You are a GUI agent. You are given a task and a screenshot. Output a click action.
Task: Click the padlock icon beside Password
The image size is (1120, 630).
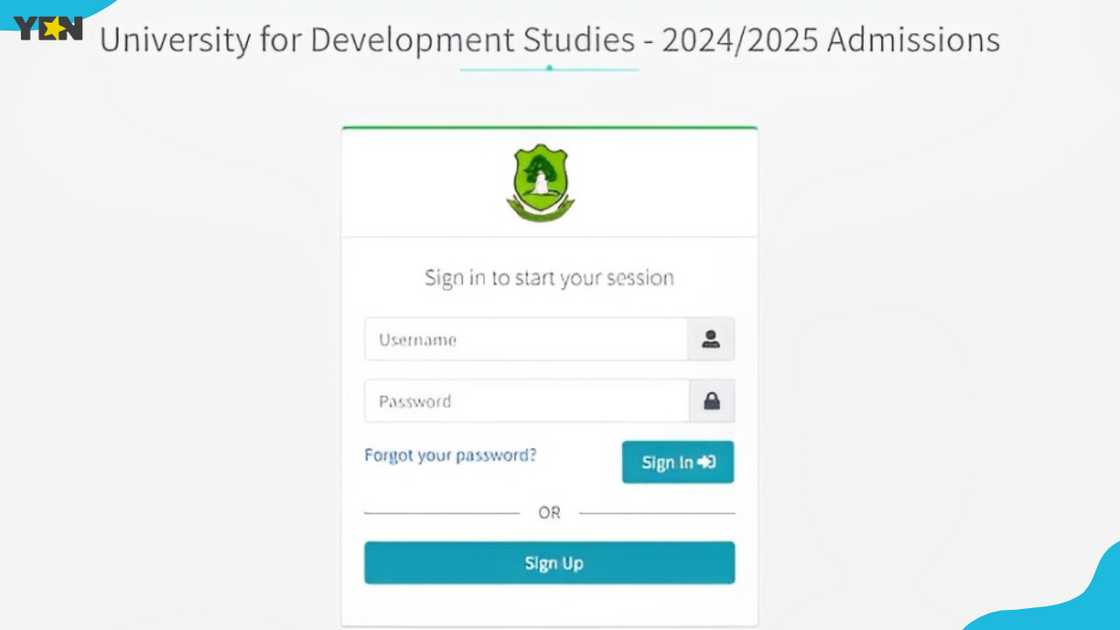coord(711,401)
